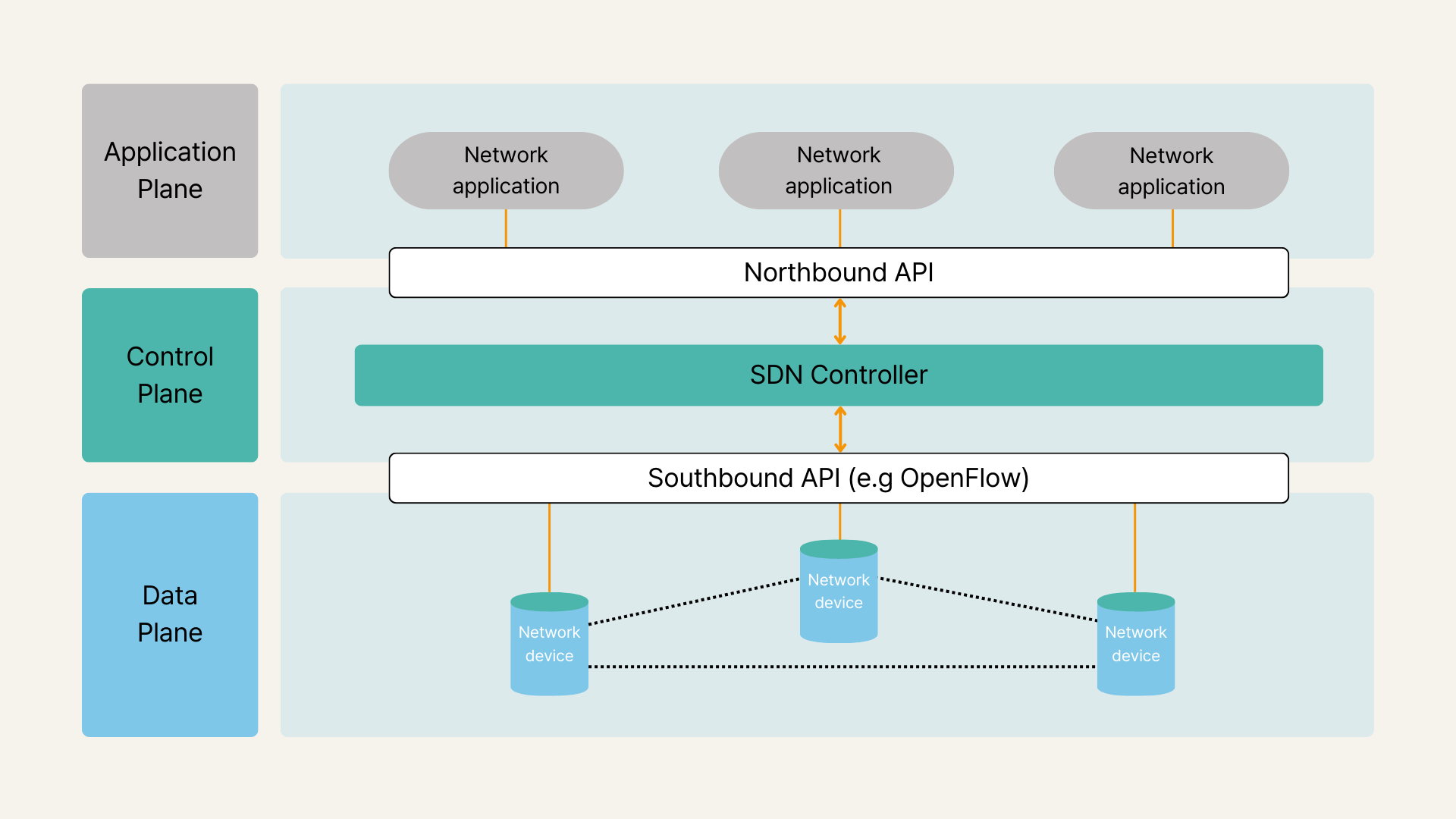
Task: Click the Data Plane label block
Action: coord(170,614)
